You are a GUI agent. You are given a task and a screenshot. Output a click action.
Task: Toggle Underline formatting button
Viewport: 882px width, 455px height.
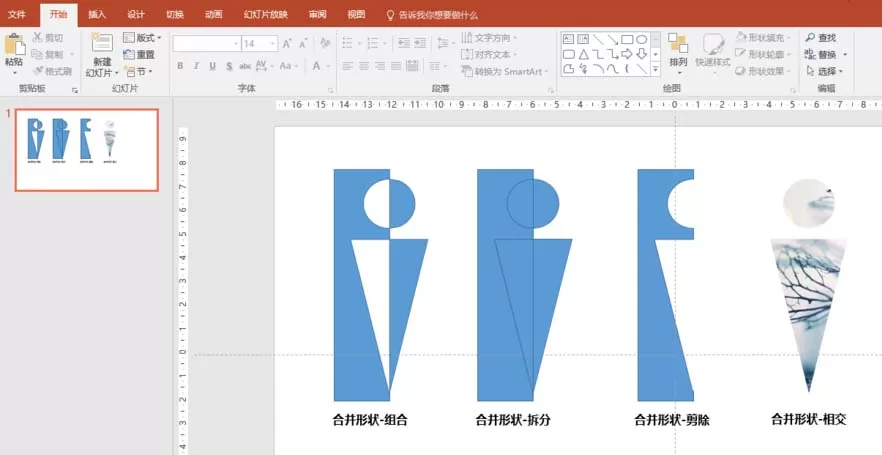click(212, 66)
